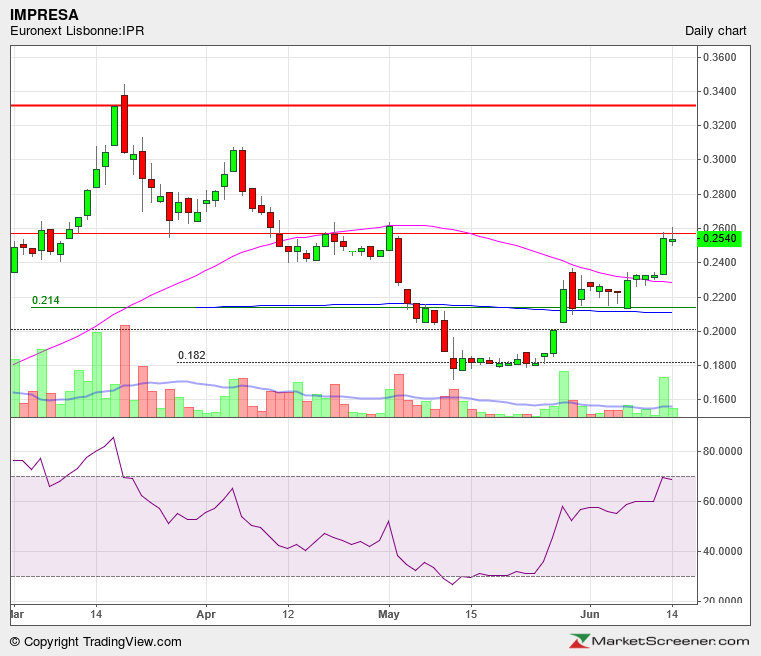Click the 'Apr' date axis label
Screen dimensions: 761x656
206,614
